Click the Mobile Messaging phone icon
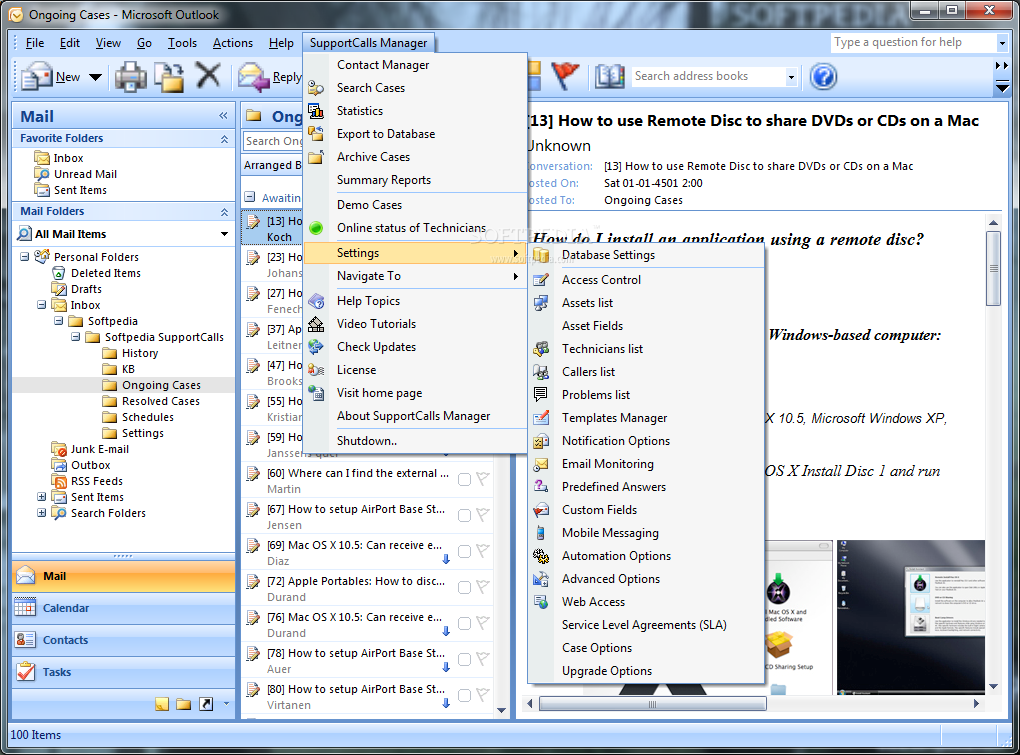The height and width of the screenshot is (755, 1020). pos(541,533)
